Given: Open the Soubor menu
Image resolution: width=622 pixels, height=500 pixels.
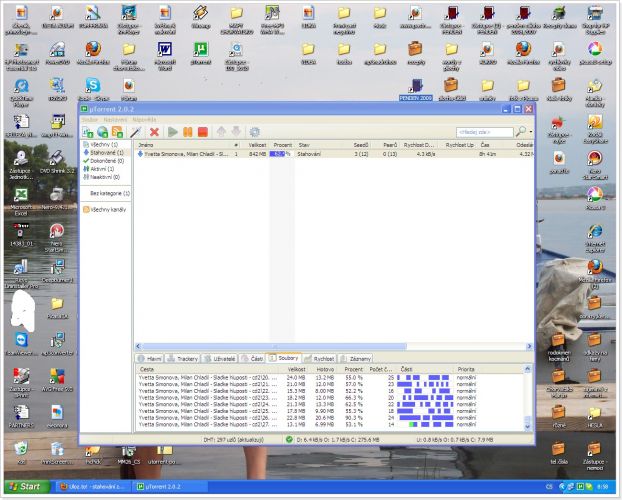Looking at the screenshot, I should [x=90, y=119].
